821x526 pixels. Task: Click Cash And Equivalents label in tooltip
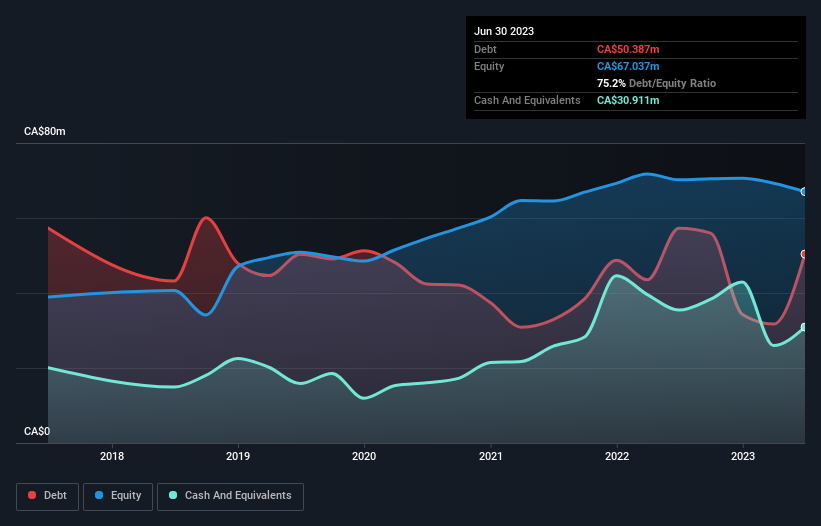coord(527,100)
